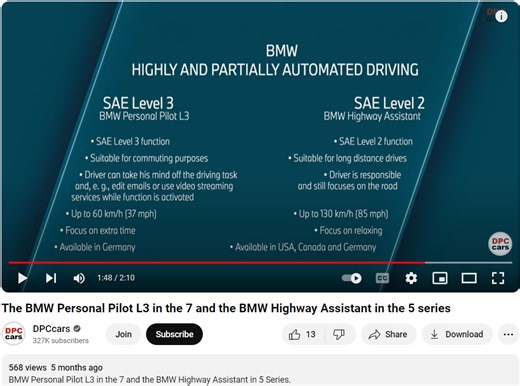Expand the video description box

click(x=260, y=371)
